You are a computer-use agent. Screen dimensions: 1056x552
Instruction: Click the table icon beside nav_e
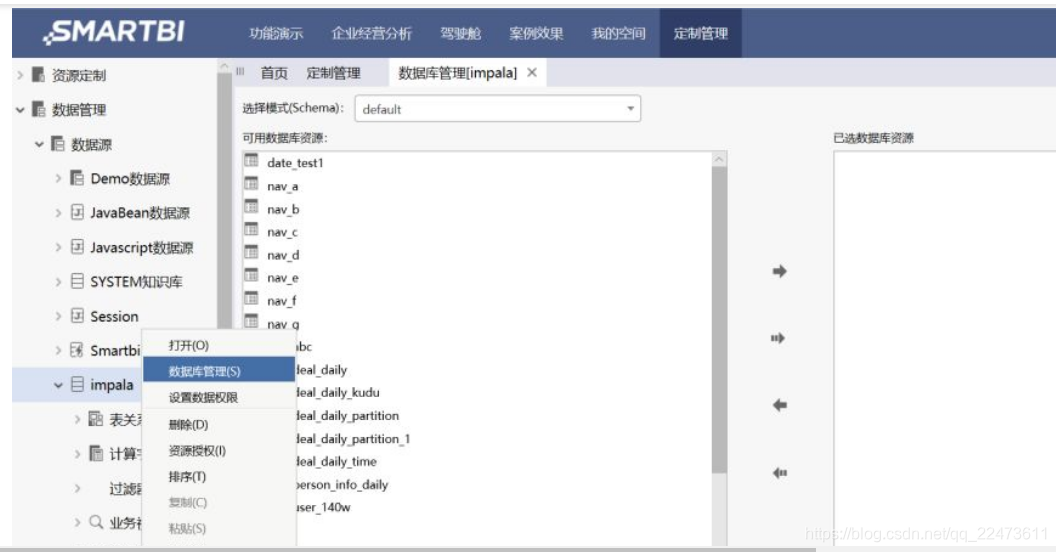tap(251, 275)
